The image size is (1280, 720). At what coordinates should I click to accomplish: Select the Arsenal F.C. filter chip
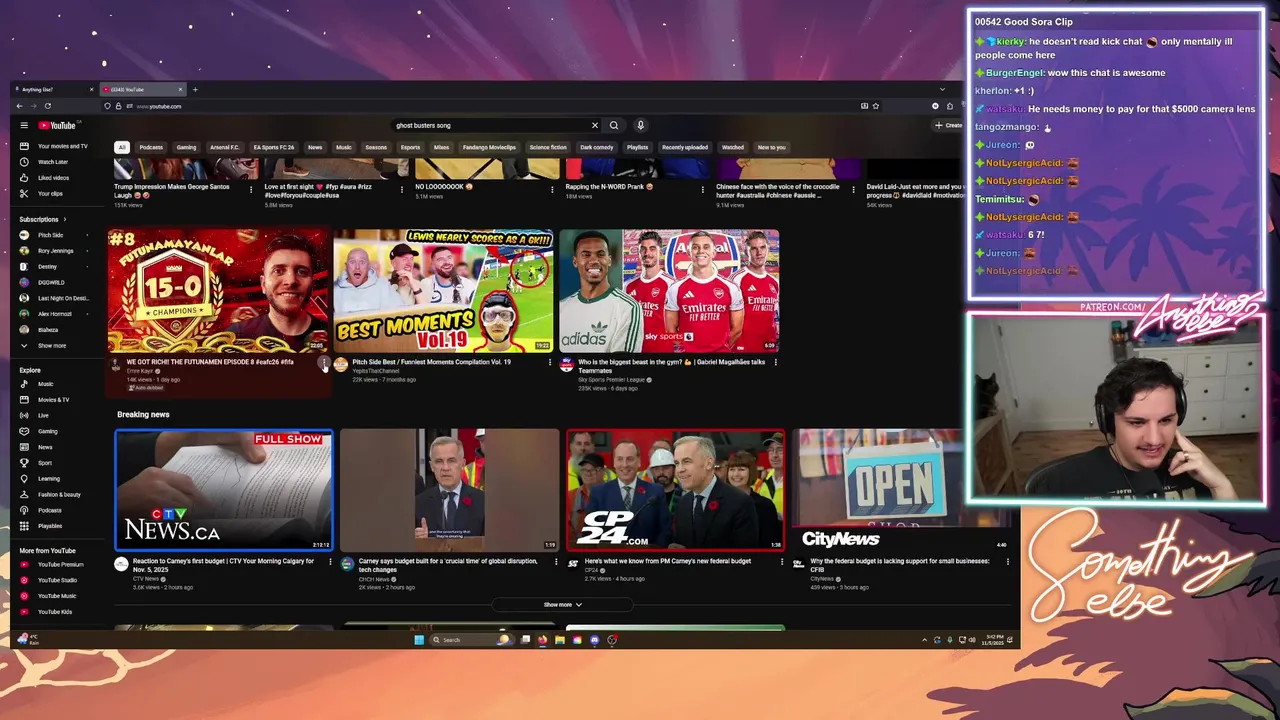click(224, 147)
